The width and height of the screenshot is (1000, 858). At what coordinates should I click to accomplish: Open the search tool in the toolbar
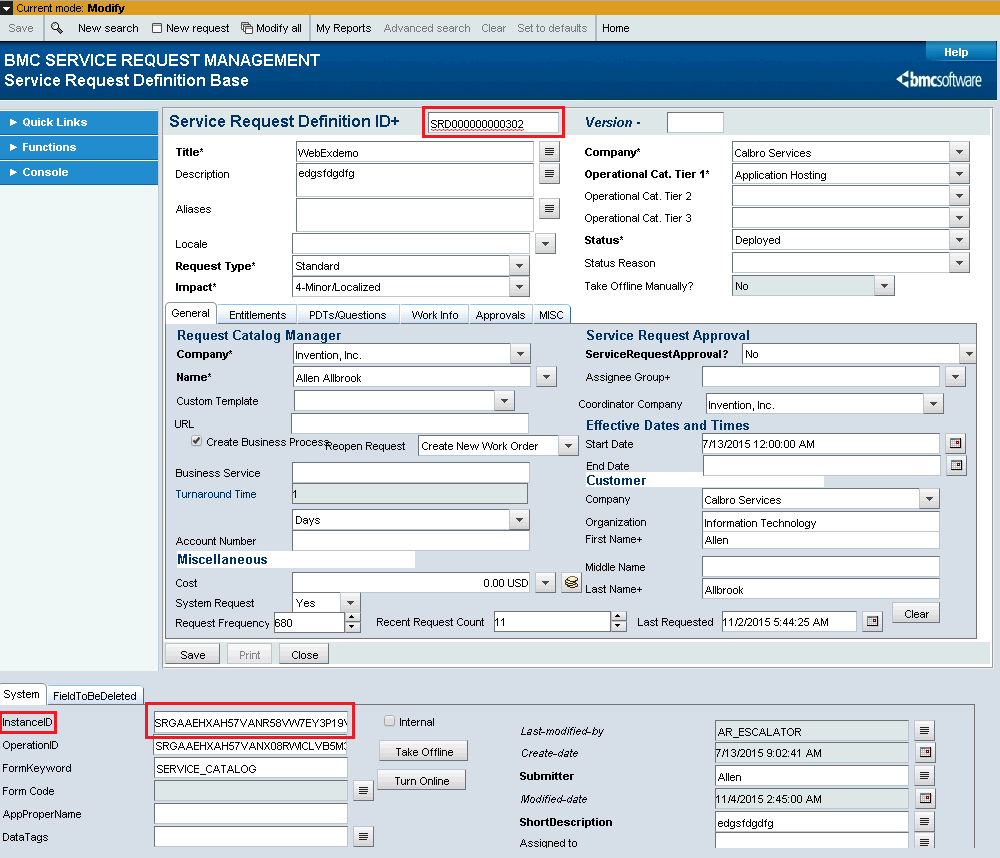(59, 28)
